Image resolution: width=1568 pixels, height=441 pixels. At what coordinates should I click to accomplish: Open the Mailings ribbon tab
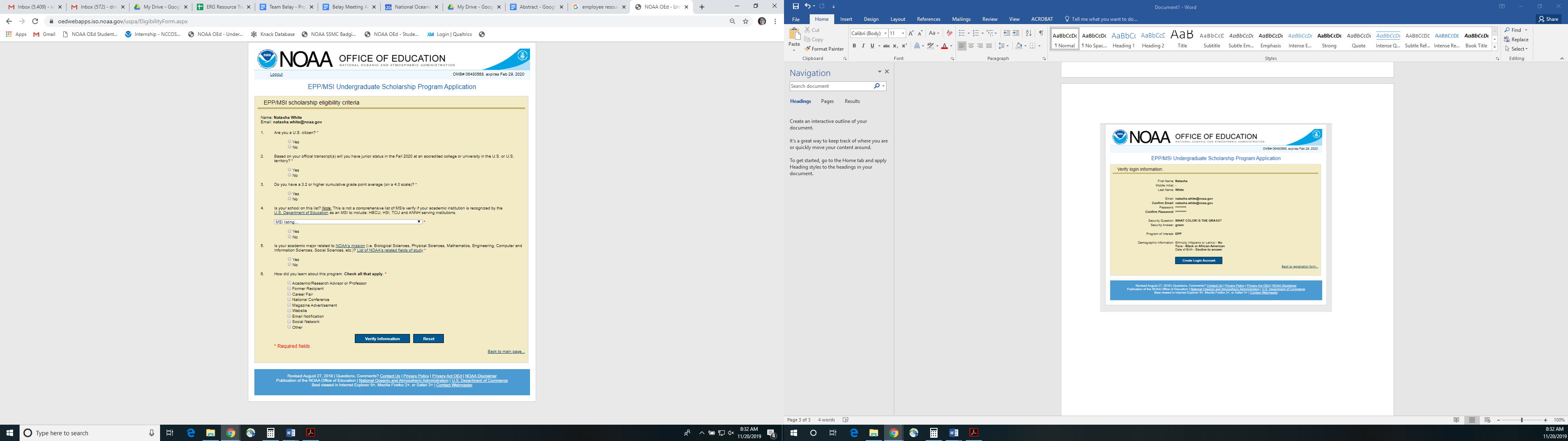[961, 19]
